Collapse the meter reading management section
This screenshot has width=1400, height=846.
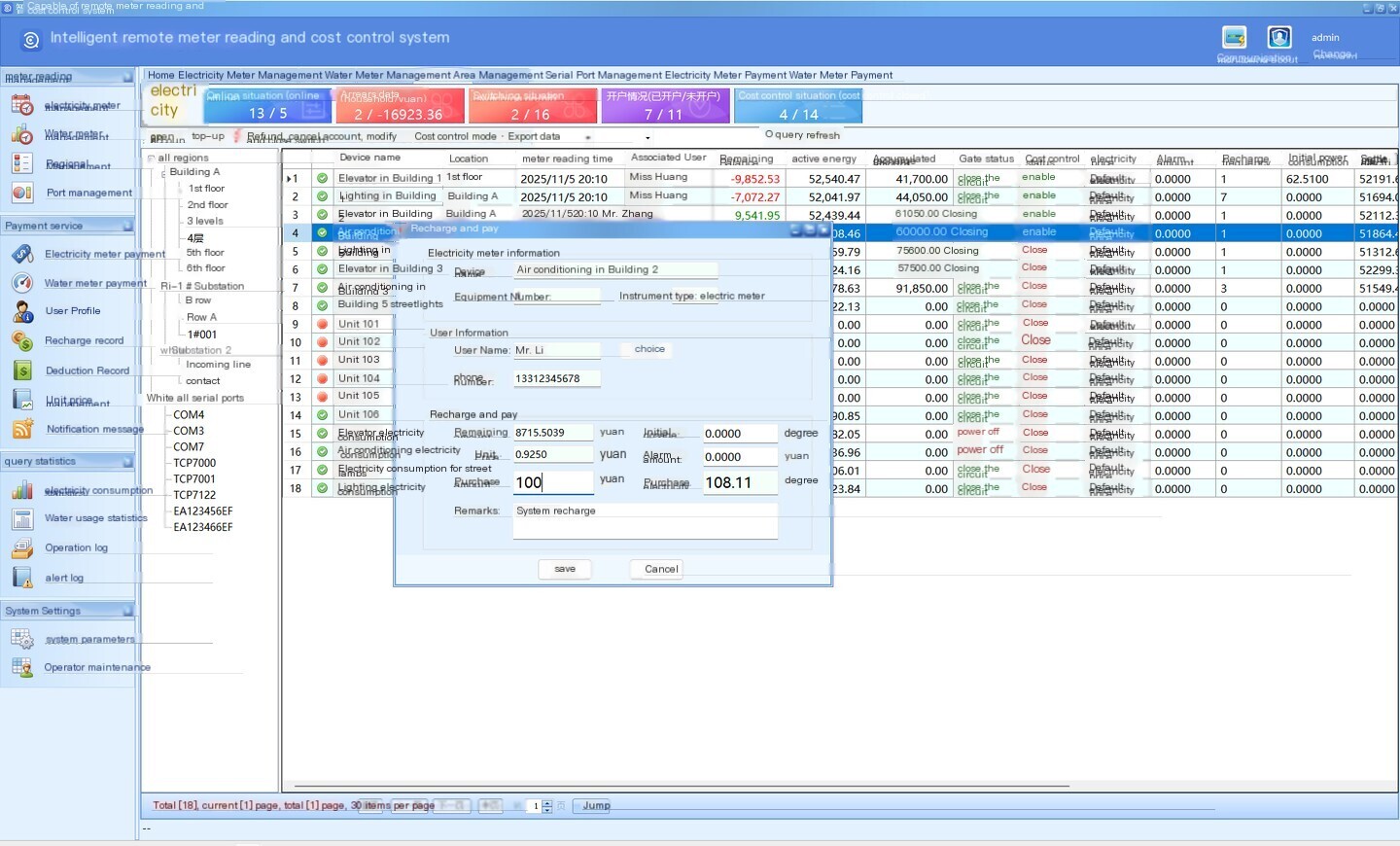(x=127, y=77)
